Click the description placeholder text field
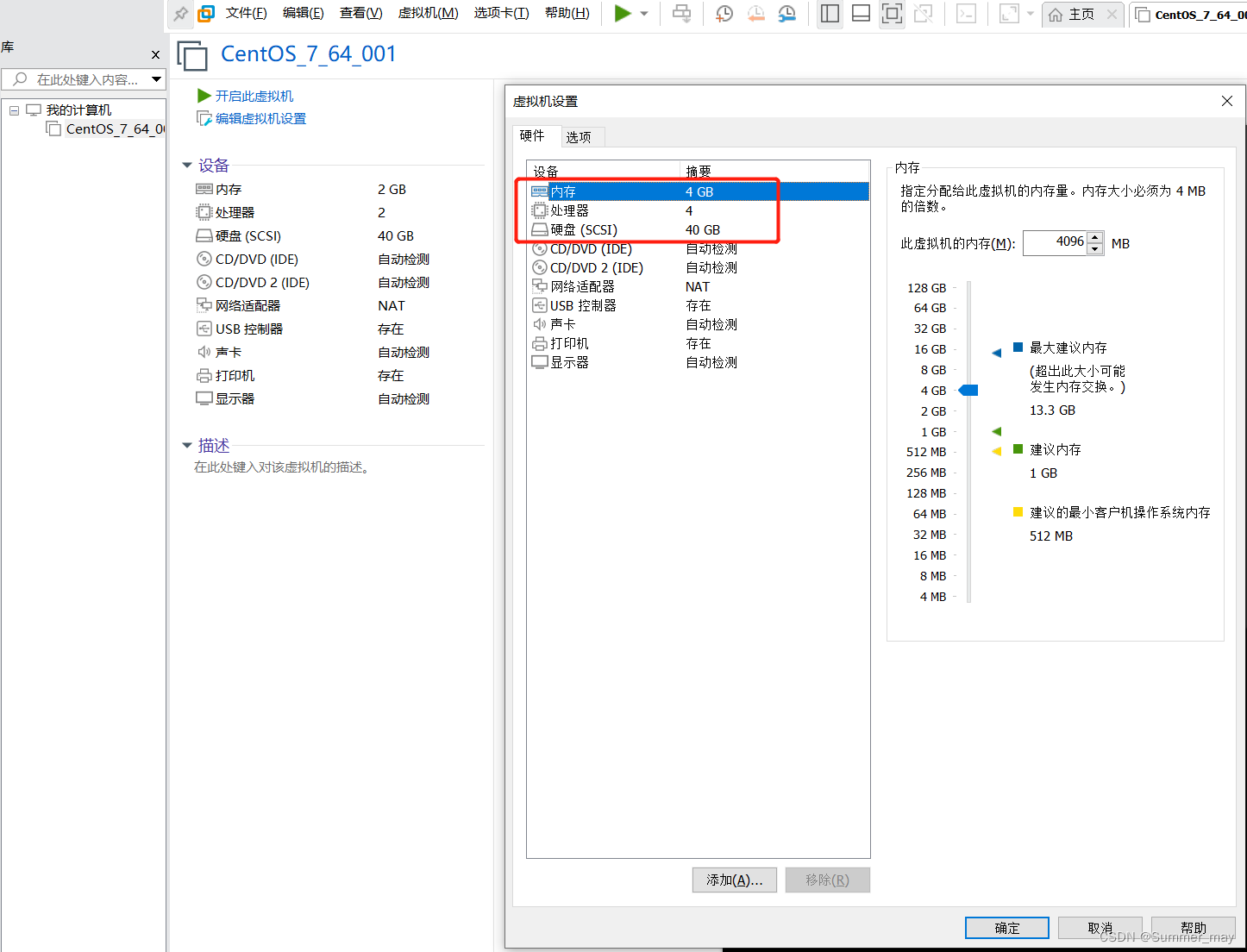The width and height of the screenshot is (1247, 952). [282, 467]
